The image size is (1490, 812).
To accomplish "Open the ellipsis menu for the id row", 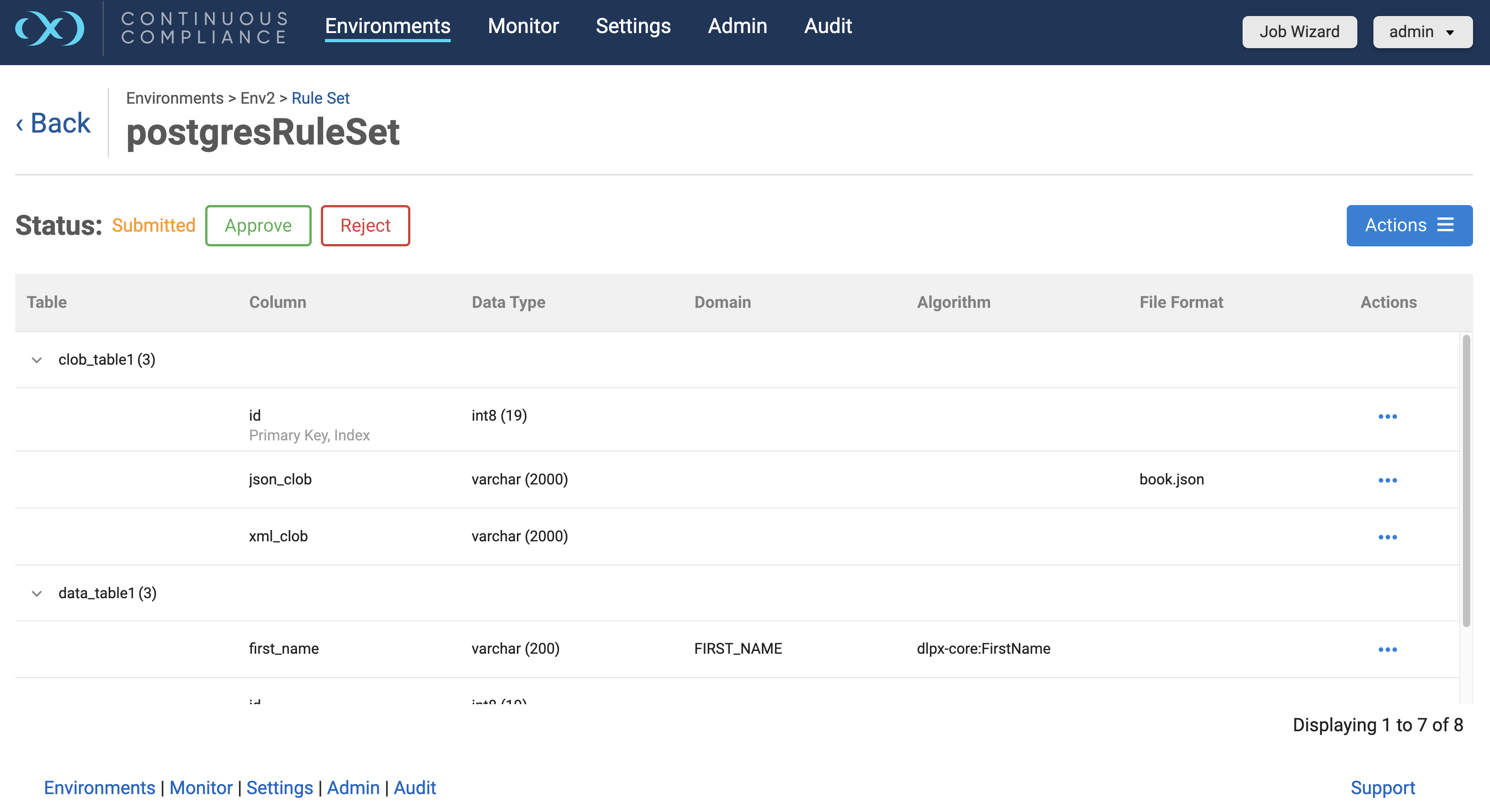I will (x=1387, y=417).
